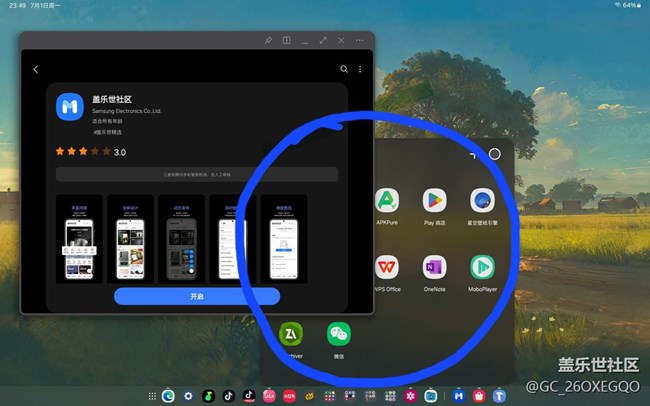Viewport: 650px width, 406px height.
Task: Click the search icon in the store page
Action: (344, 69)
